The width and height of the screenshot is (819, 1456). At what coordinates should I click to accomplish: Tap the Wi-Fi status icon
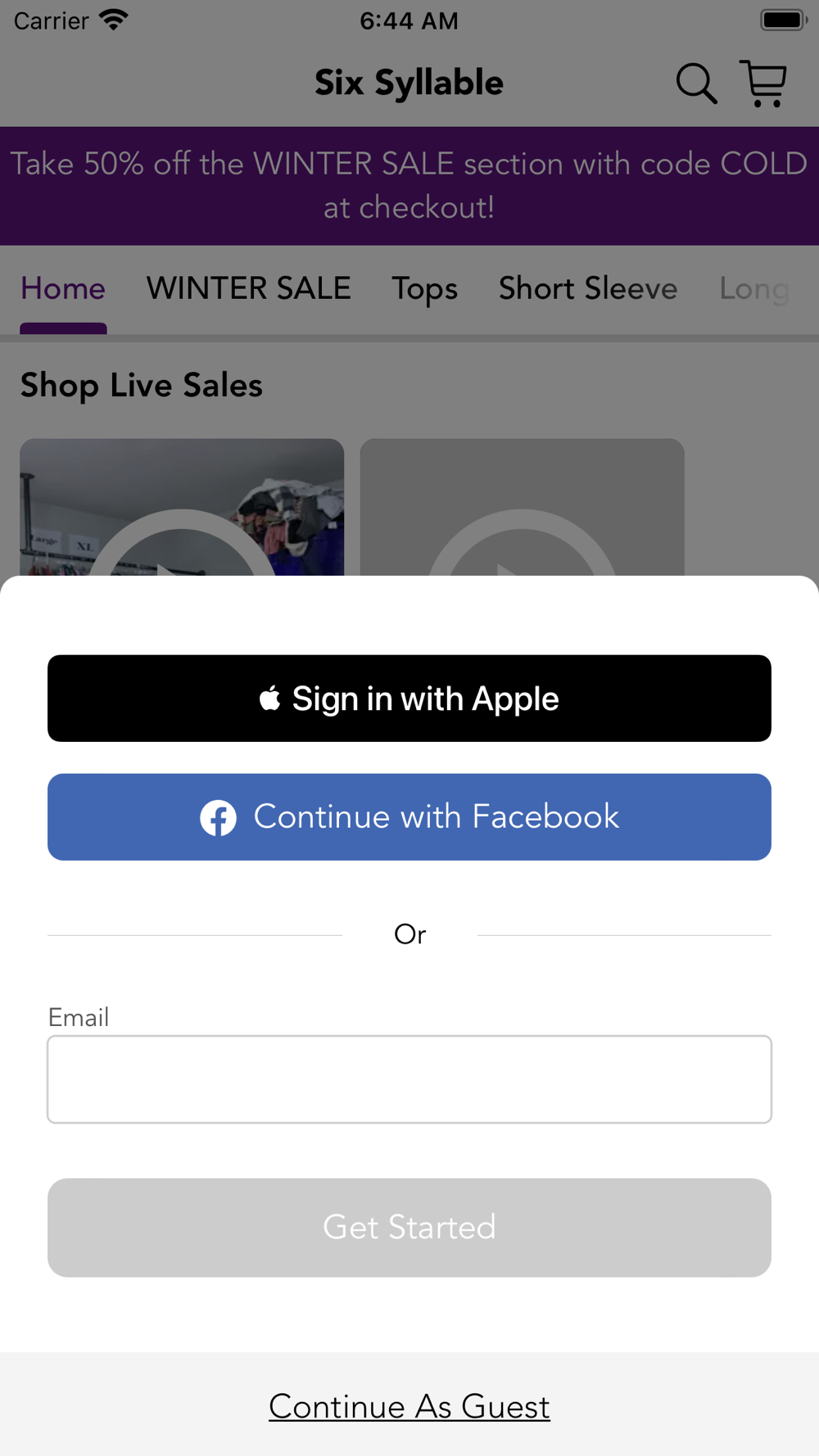(113, 20)
